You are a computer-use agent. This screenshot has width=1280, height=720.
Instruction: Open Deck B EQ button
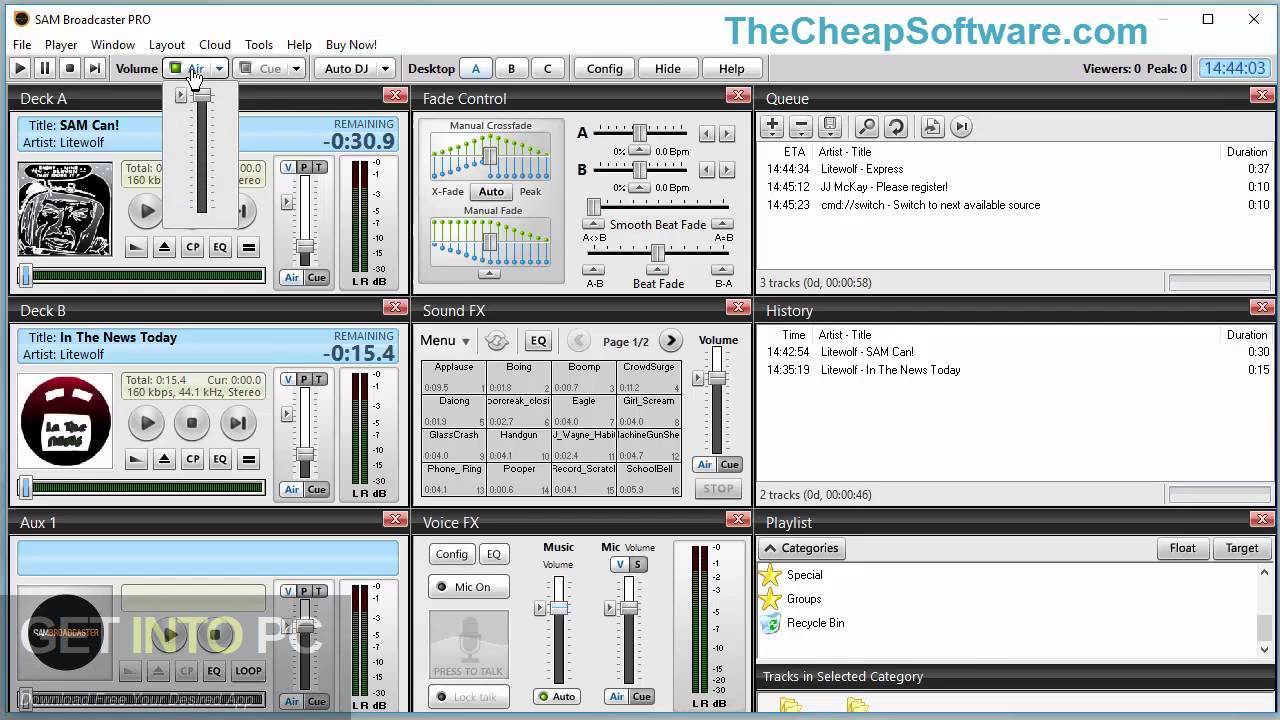point(220,459)
